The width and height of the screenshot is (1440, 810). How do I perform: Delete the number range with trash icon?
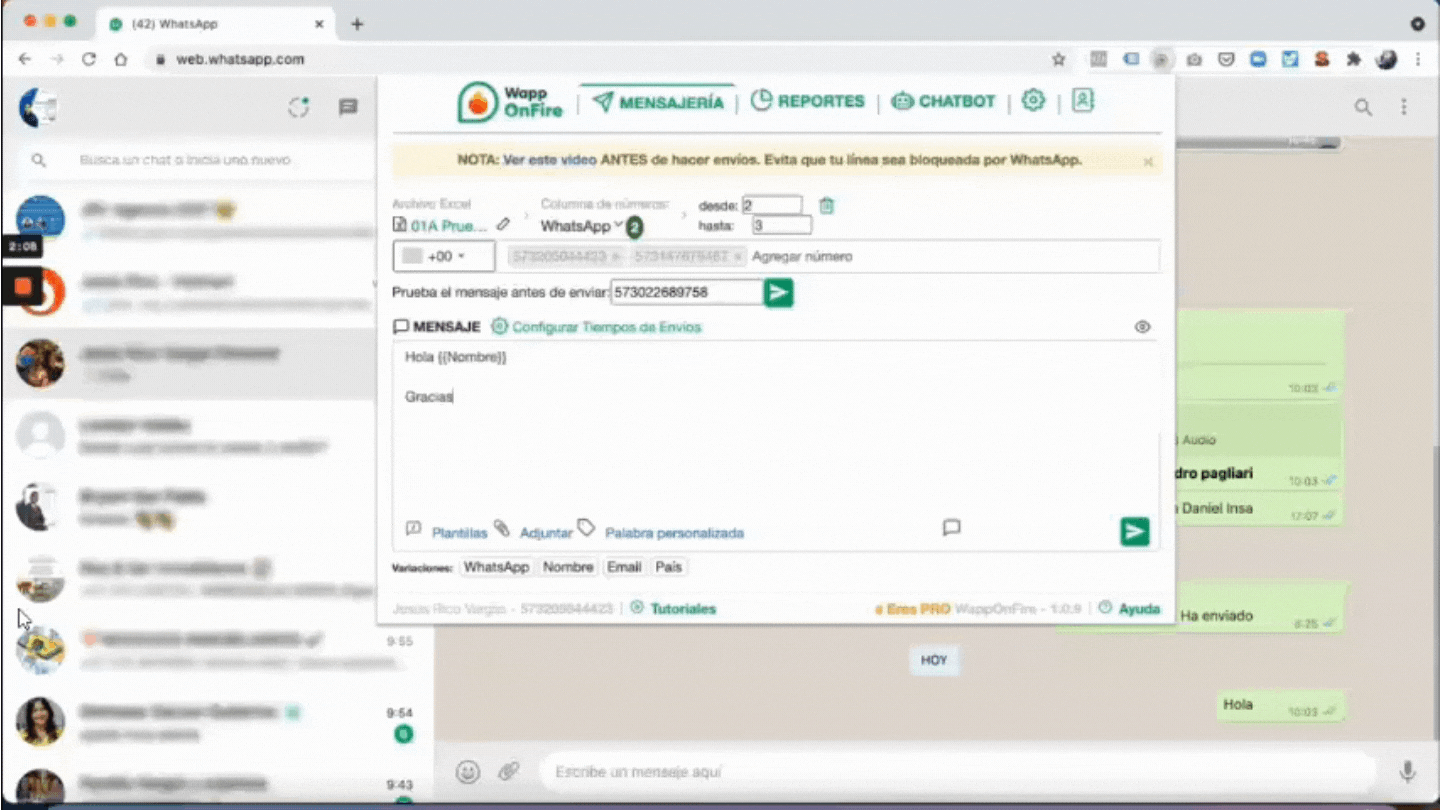pyautogui.click(x=826, y=206)
